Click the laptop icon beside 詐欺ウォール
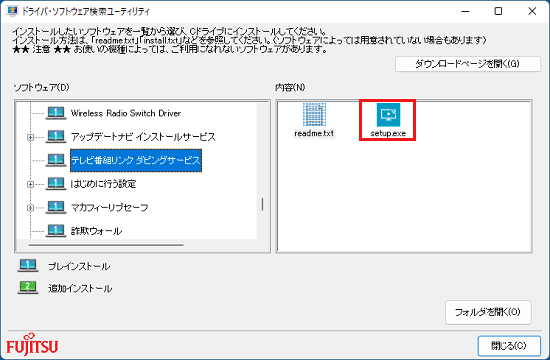 (x=56, y=231)
